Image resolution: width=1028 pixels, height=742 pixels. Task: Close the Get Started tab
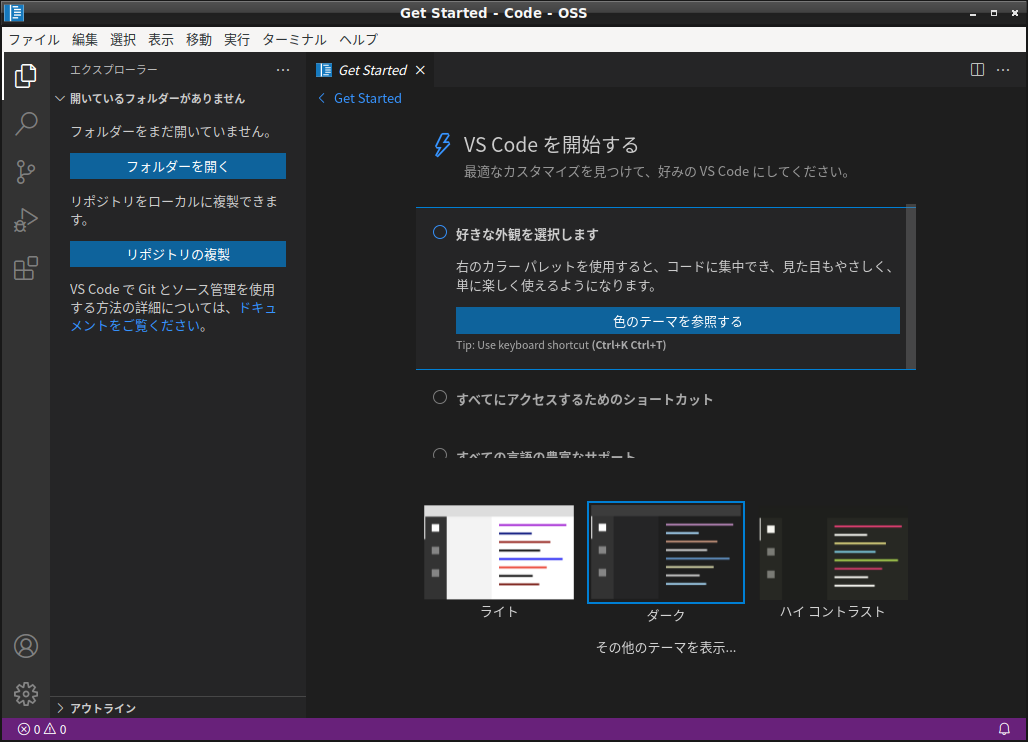click(420, 70)
